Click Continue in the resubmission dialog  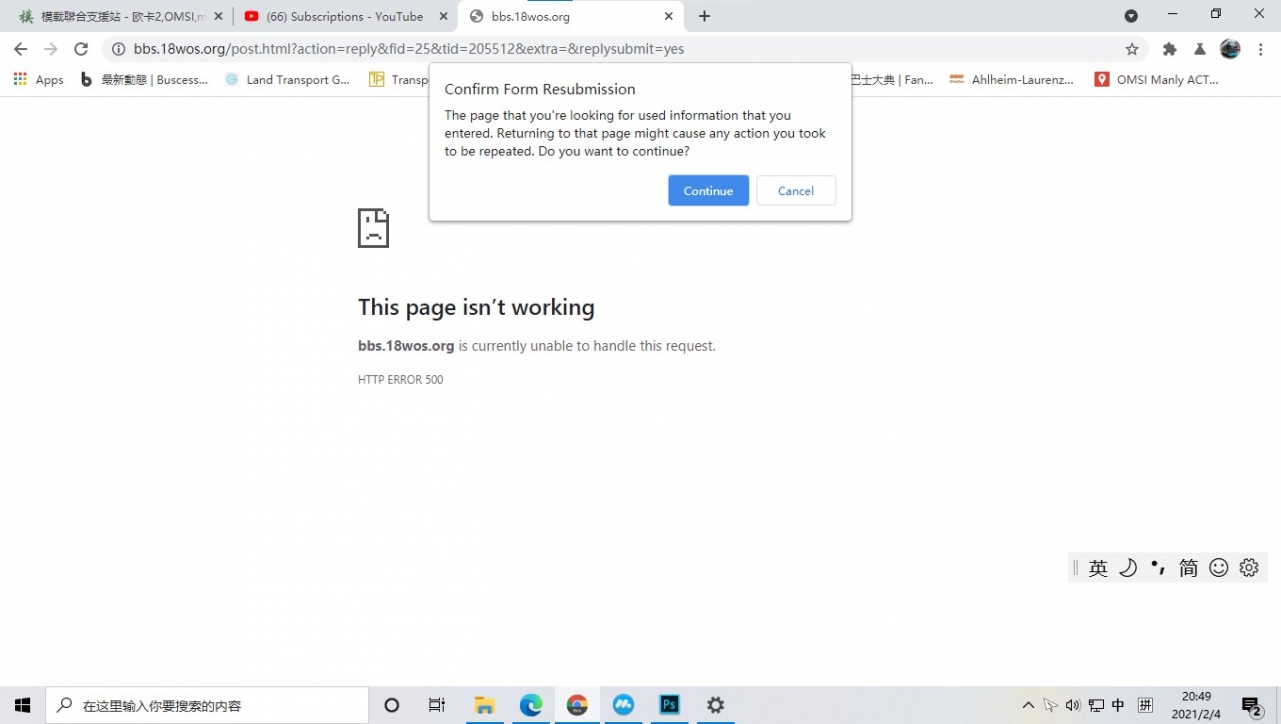click(708, 191)
